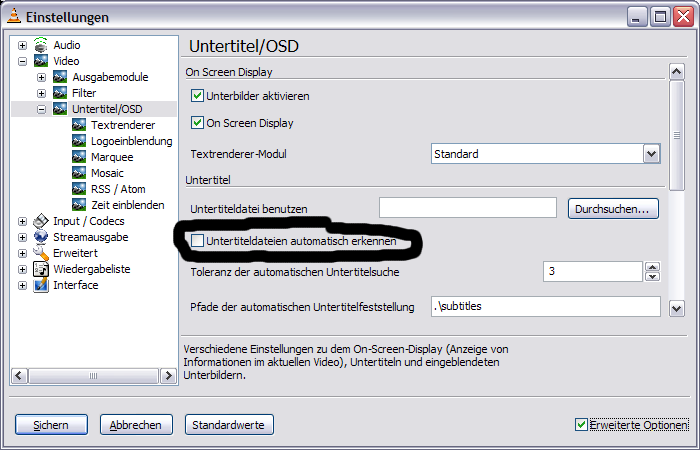Click the Mosaic icon
This screenshot has width=700, height=450.
pyautogui.click(x=79, y=173)
